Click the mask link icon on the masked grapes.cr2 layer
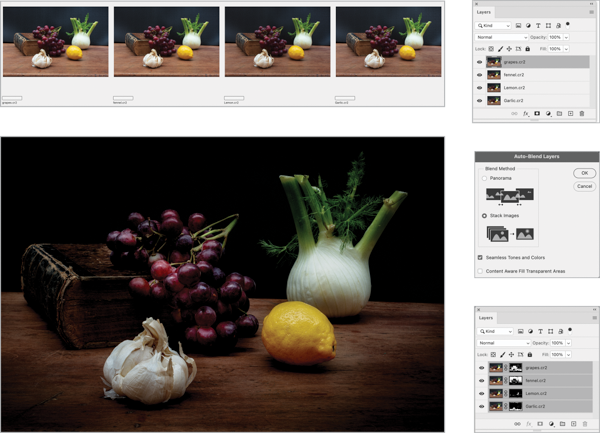The width and height of the screenshot is (600, 433). [505, 368]
